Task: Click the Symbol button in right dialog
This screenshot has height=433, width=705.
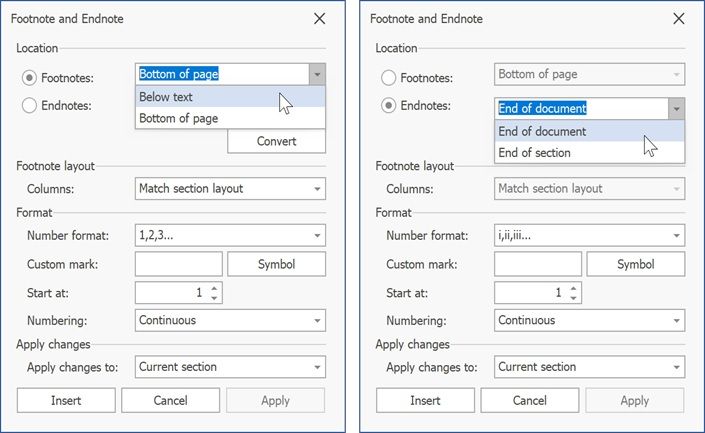Action: pos(635,264)
